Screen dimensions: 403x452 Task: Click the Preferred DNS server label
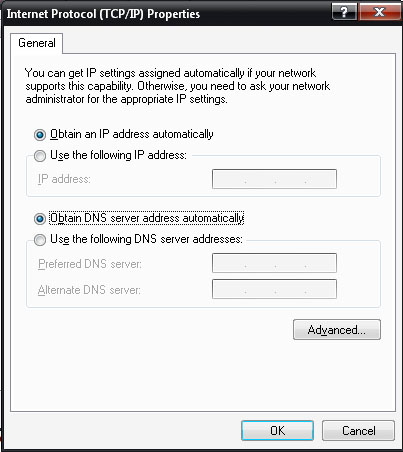point(90,264)
